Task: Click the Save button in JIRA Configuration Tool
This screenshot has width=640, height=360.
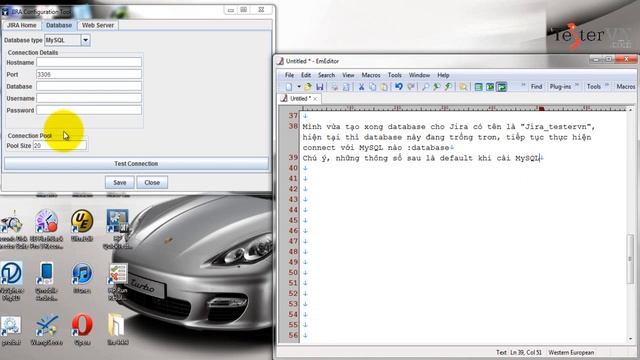Action: [x=120, y=182]
